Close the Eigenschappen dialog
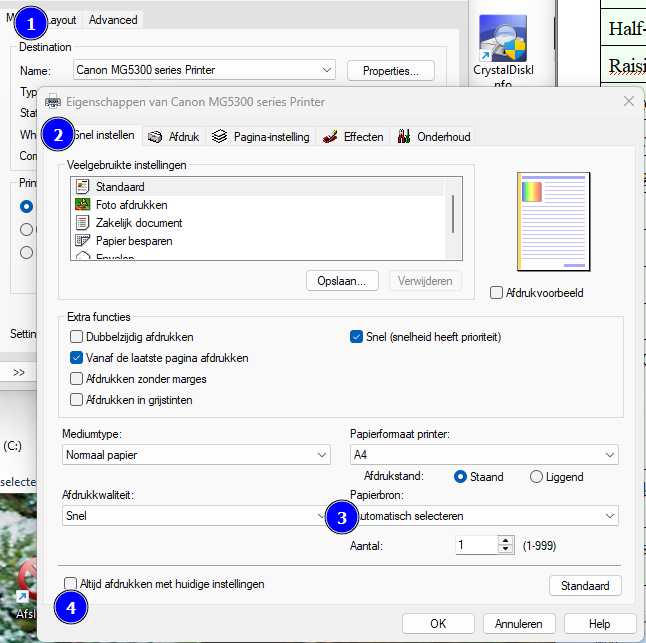 pos(629,101)
